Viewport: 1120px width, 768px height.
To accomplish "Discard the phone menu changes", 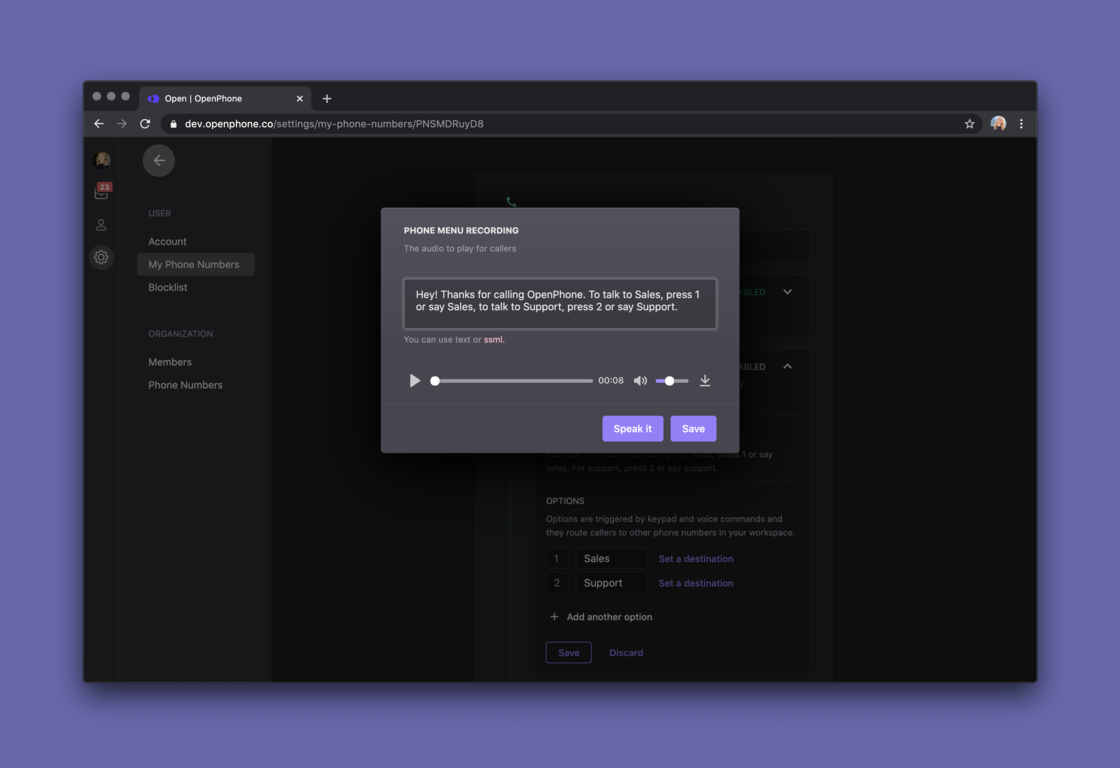I will click(626, 652).
